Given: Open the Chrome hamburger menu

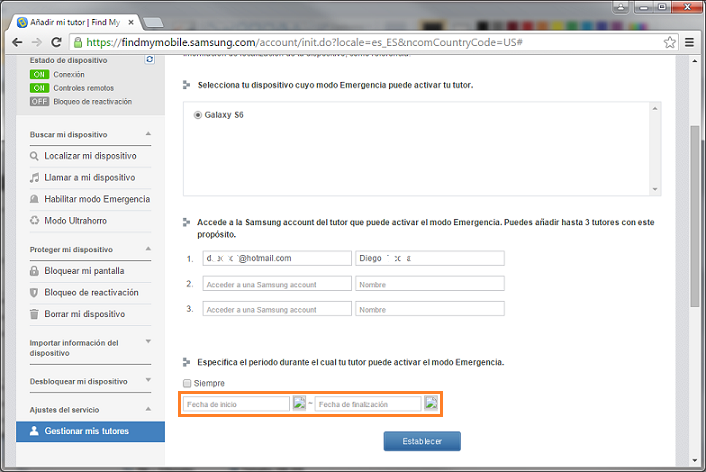Looking at the screenshot, I should [689, 42].
